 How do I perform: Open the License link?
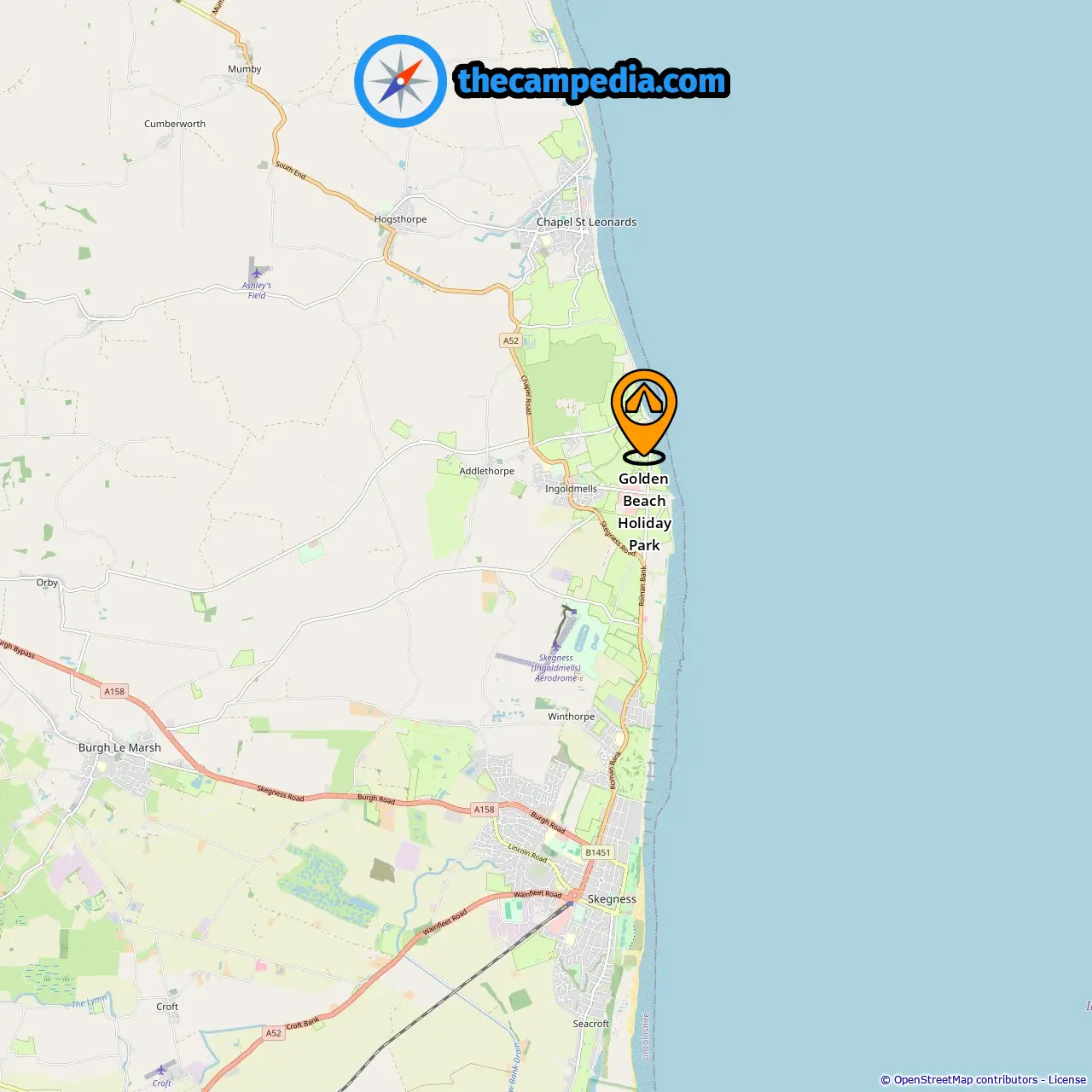1067,1080
